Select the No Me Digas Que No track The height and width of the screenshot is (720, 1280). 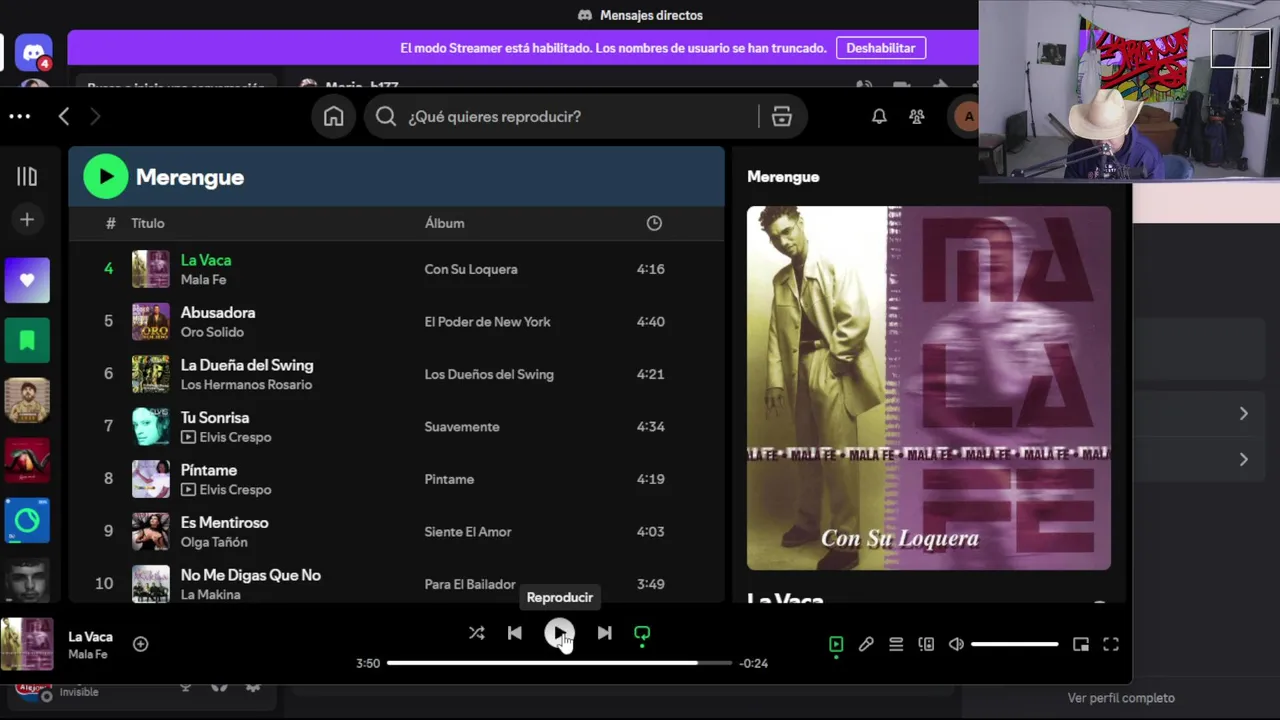[x=251, y=575]
